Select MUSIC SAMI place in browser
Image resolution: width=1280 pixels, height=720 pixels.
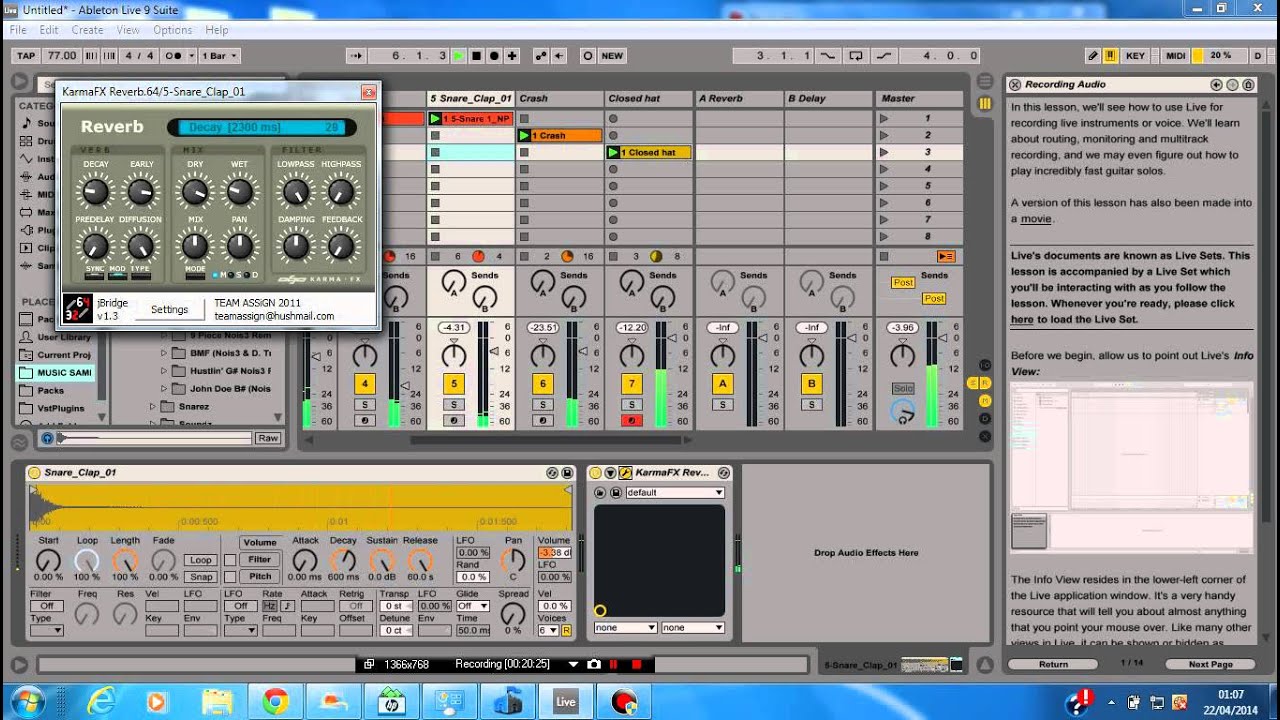click(56, 373)
